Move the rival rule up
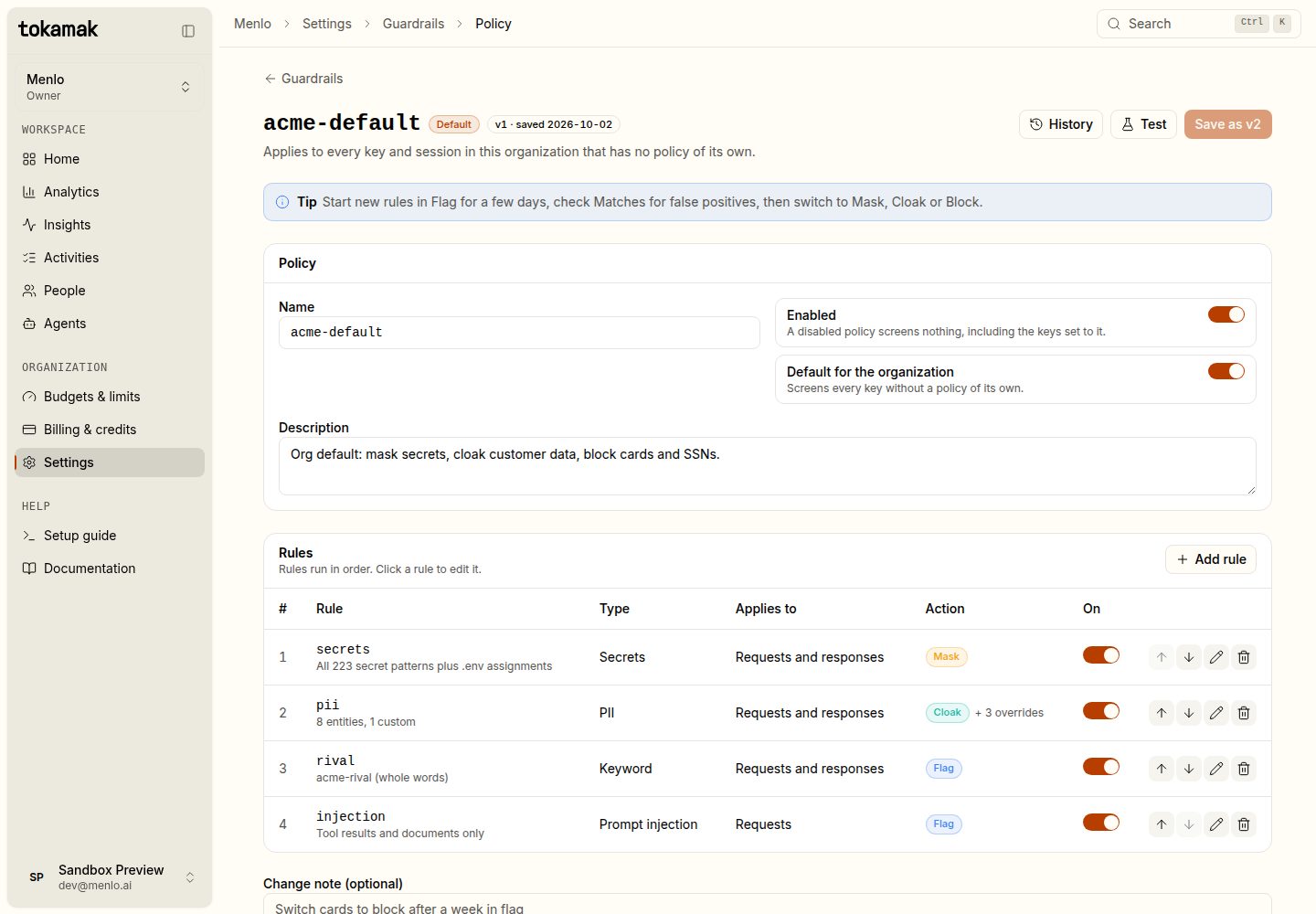This screenshot has height=914, width=1316. (1162, 769)
